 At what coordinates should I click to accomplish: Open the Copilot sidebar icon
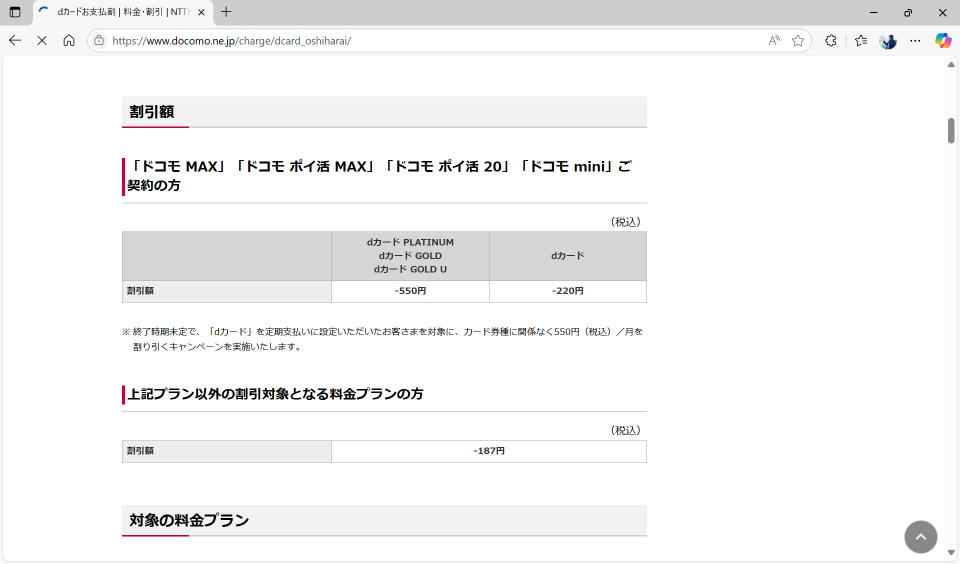pyautogui.click(x=943, y=40)
